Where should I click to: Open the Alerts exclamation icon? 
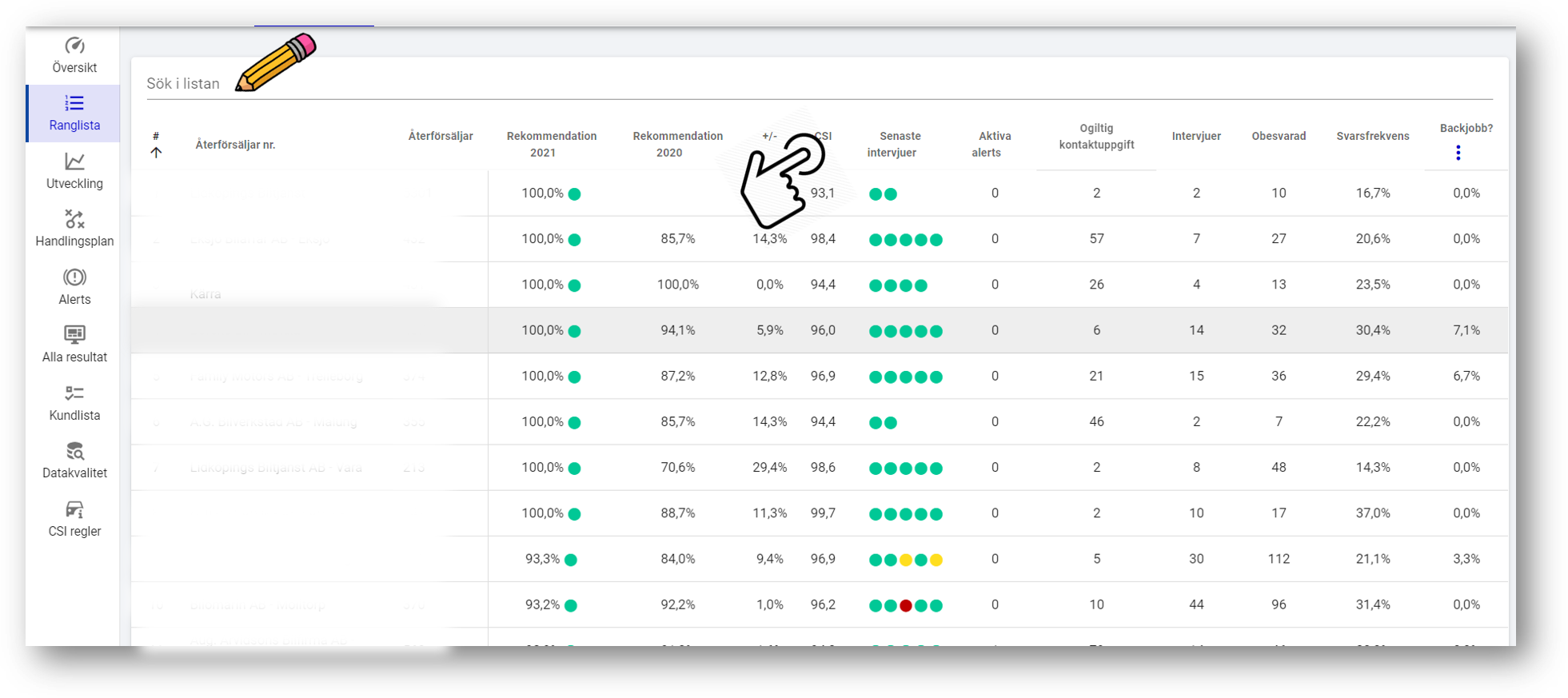74,277
